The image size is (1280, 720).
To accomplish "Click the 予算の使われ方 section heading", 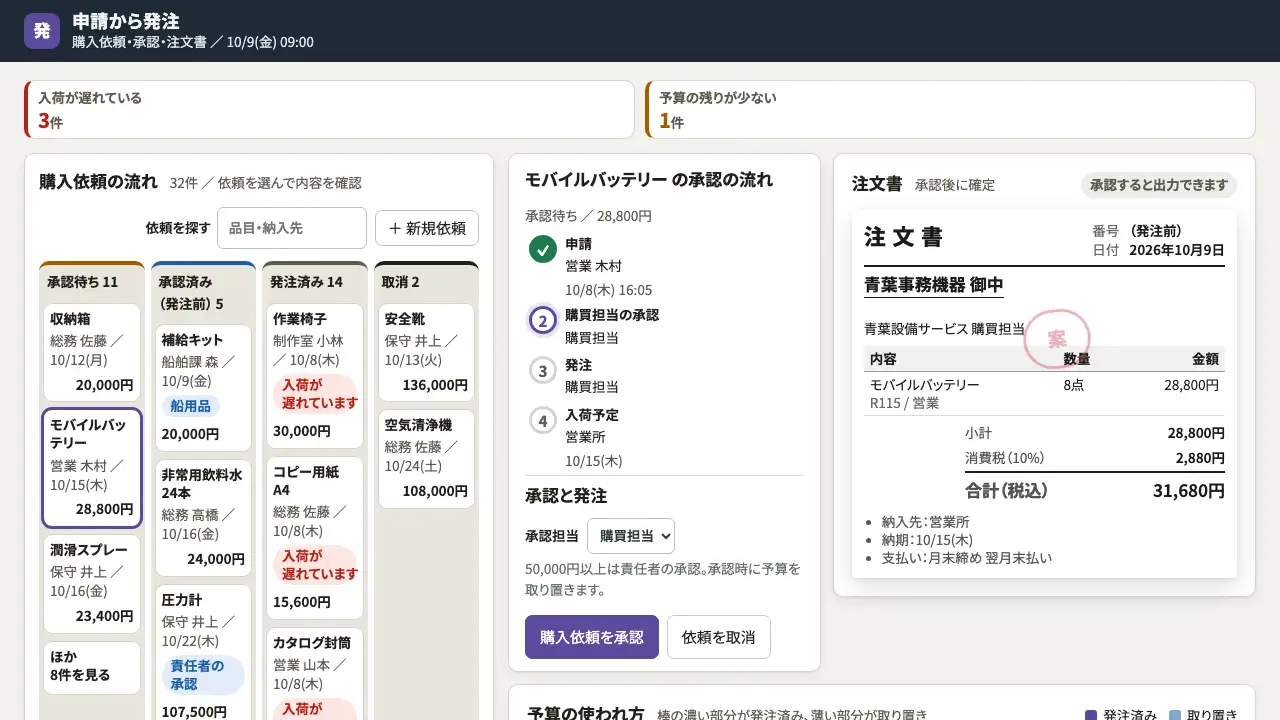I will pos(585,713).
